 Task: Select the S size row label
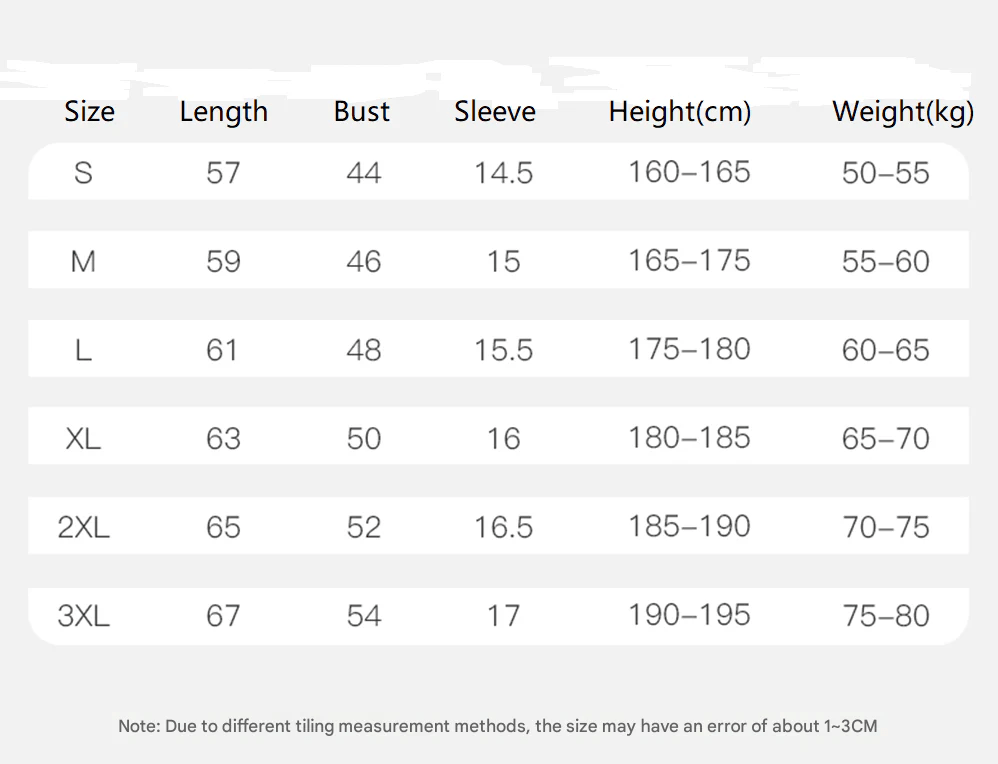(x=83, y=173)
